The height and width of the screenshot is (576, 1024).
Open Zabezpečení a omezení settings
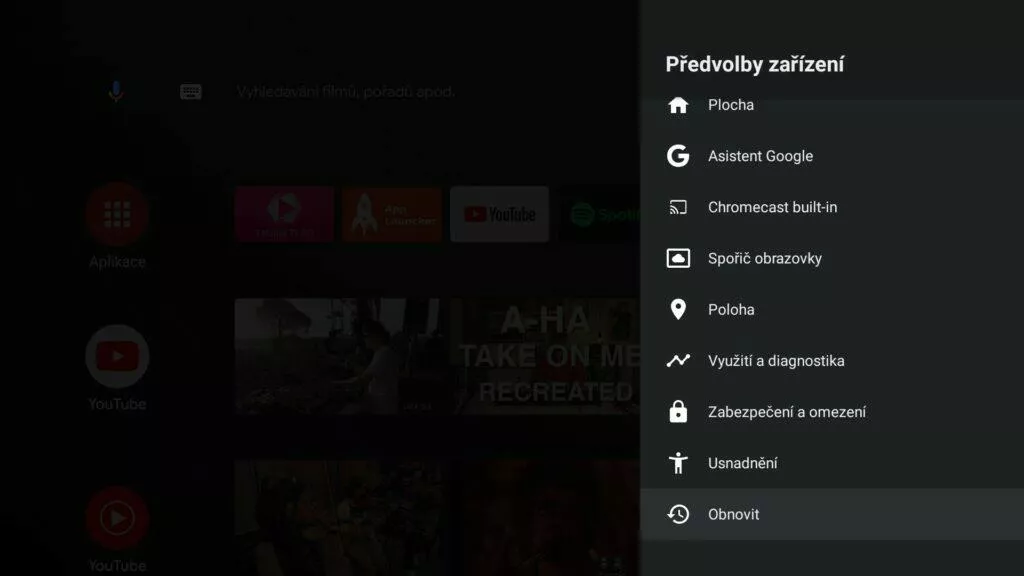click(832, 412)
